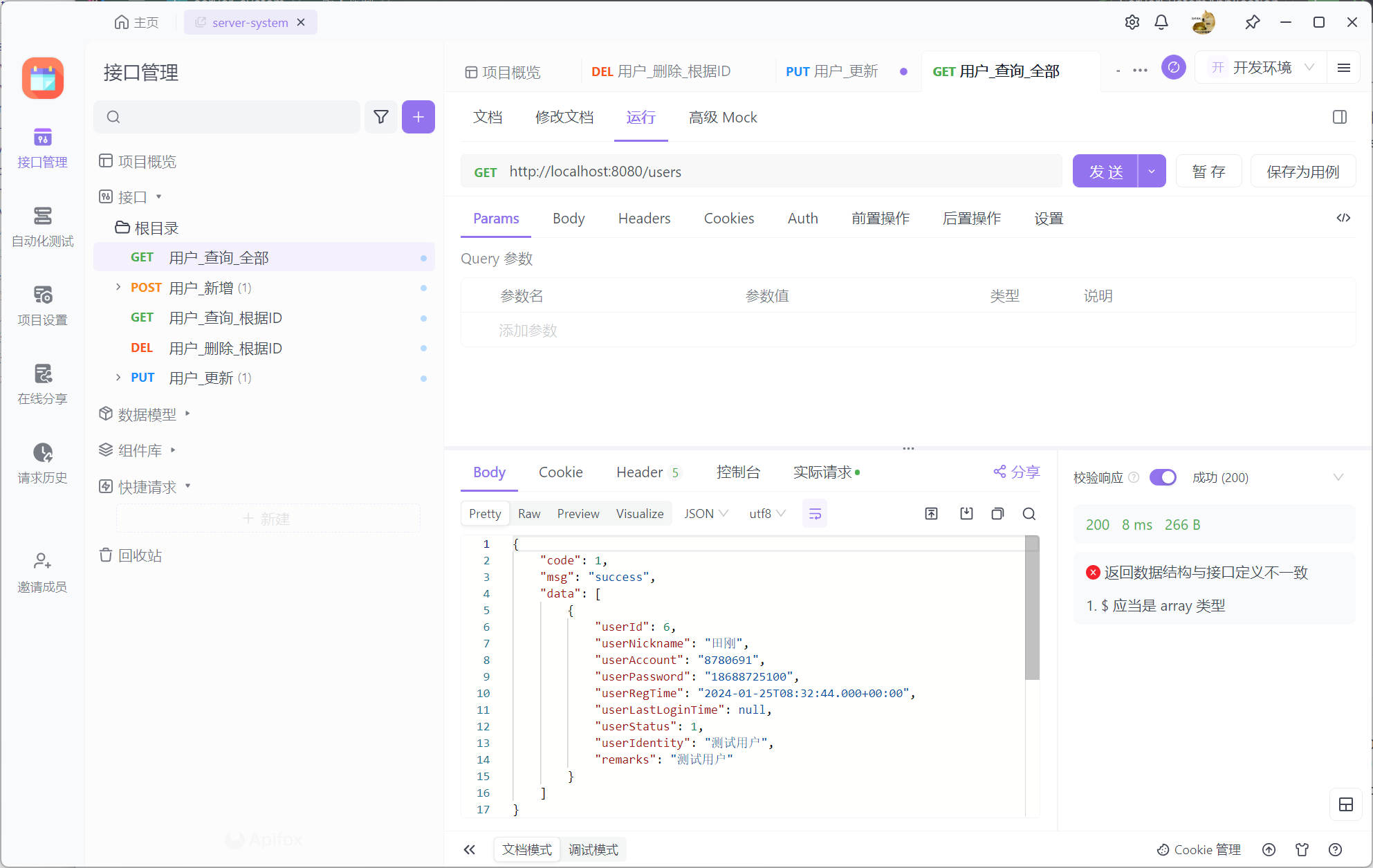Toggle the right side panel layout icon
The image size is (1373, 868).
(1340, 117)
